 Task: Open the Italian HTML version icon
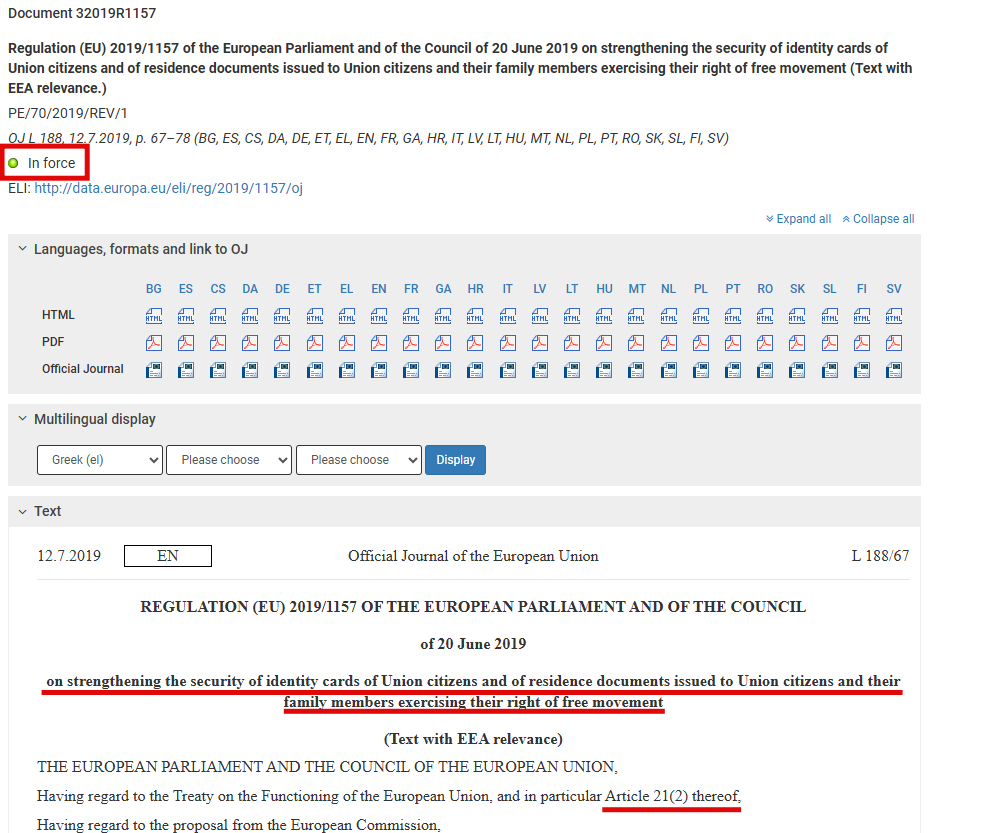click(508, 315)
